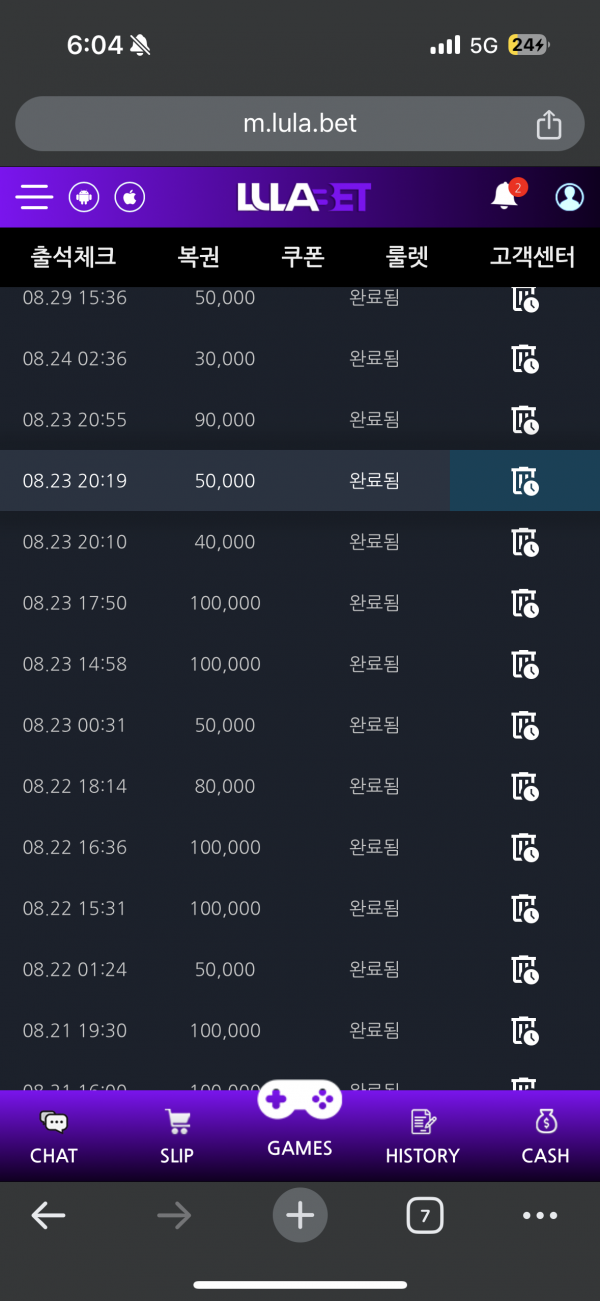Tap the LULABET logo
Image resolution: width=600 pixels, height=1301 pixels.
[304, 197]
